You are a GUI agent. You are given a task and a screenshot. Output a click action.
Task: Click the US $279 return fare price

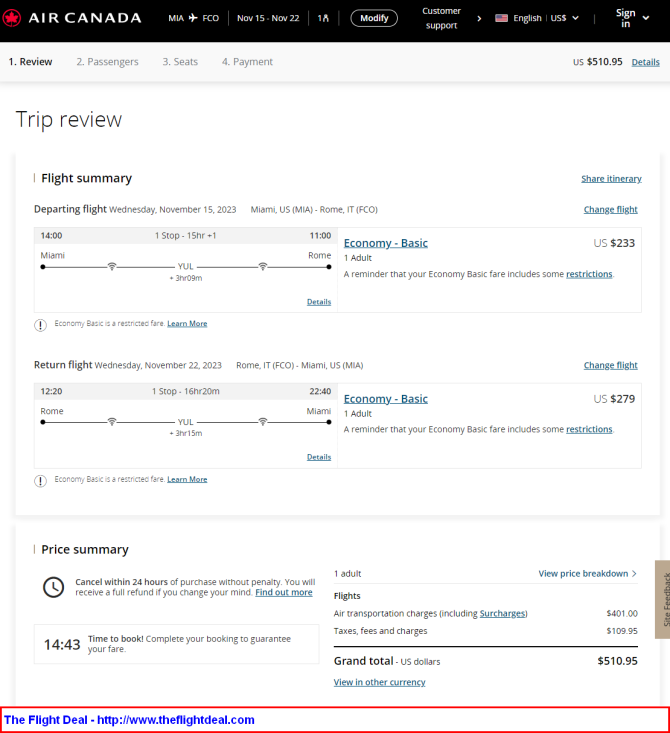614,399
